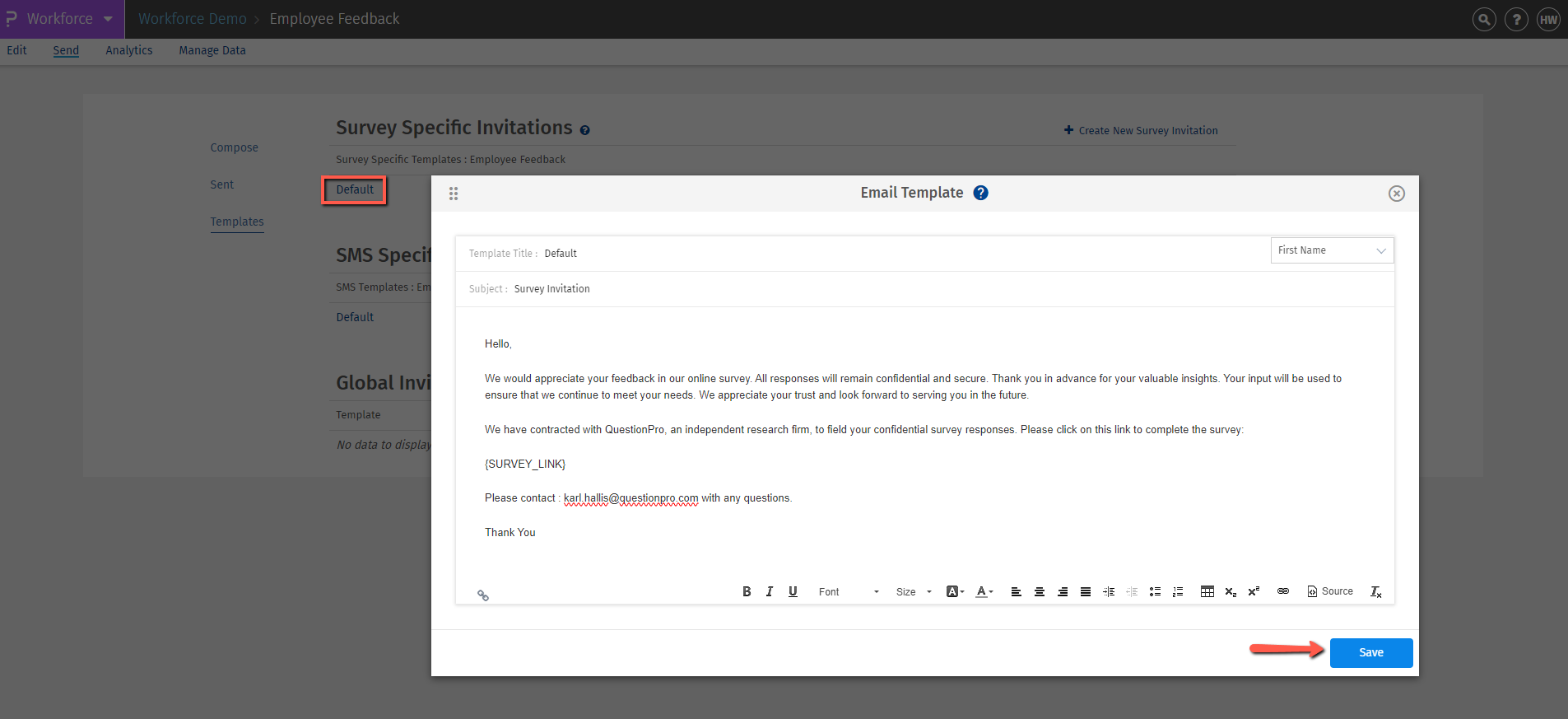Decrease the indent

pos(1132,591)
